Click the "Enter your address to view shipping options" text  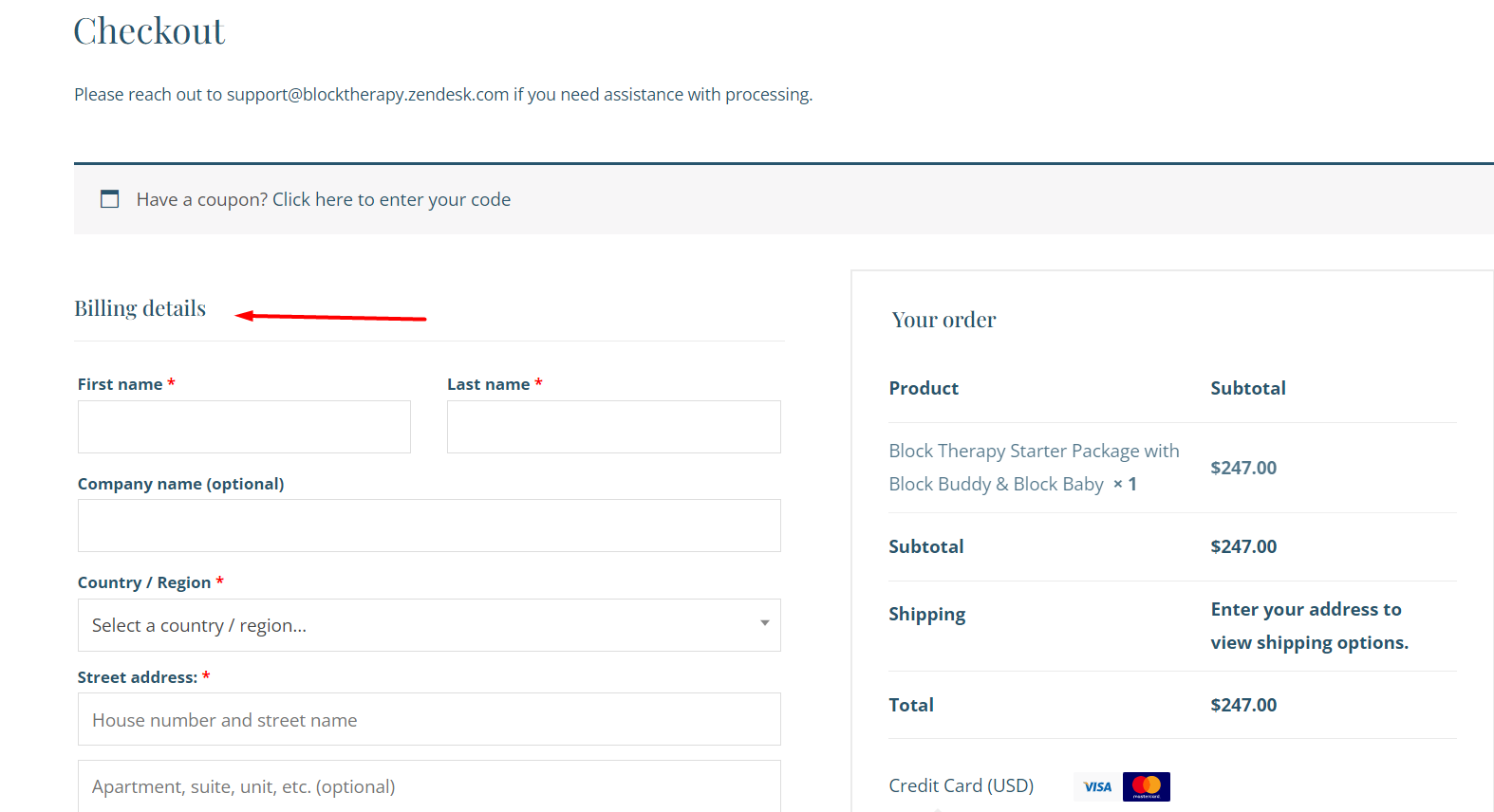[1309, 626]
